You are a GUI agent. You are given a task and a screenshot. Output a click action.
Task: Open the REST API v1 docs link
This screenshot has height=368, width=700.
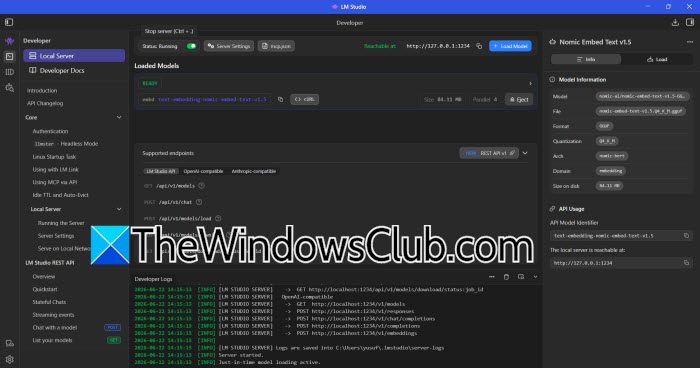point(489,153)
